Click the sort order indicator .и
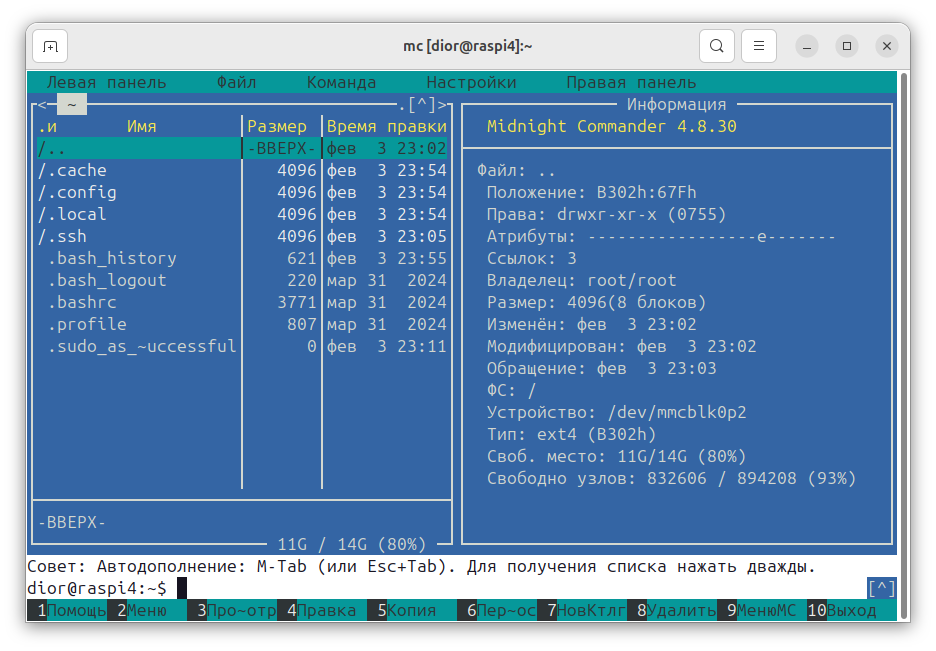The image size is (936, 651). (x=47, y=127)
